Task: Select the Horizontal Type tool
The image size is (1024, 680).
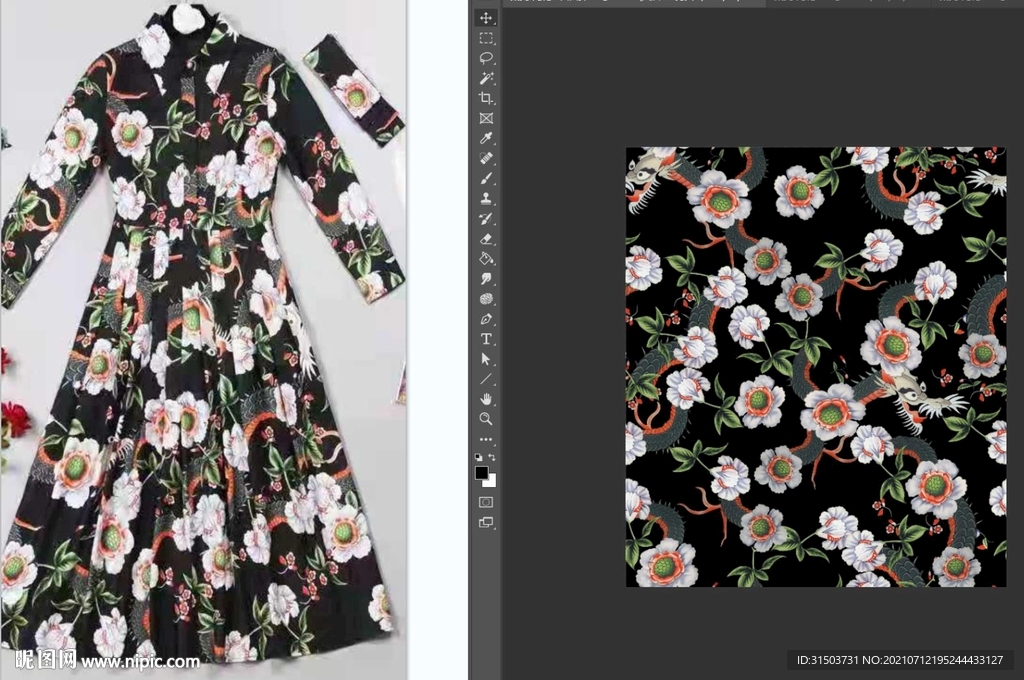Action: click(486, 339)
